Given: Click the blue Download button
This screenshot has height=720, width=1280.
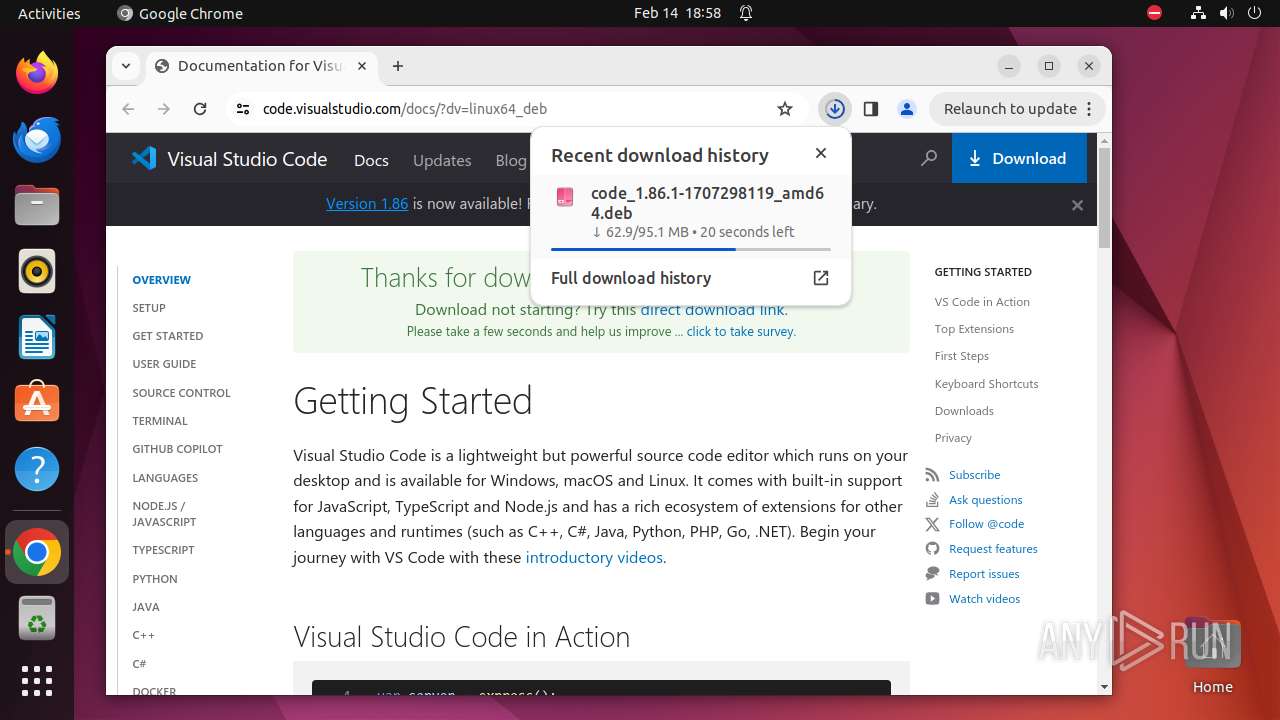Looking at the screenshot, I should [1019, 158].
